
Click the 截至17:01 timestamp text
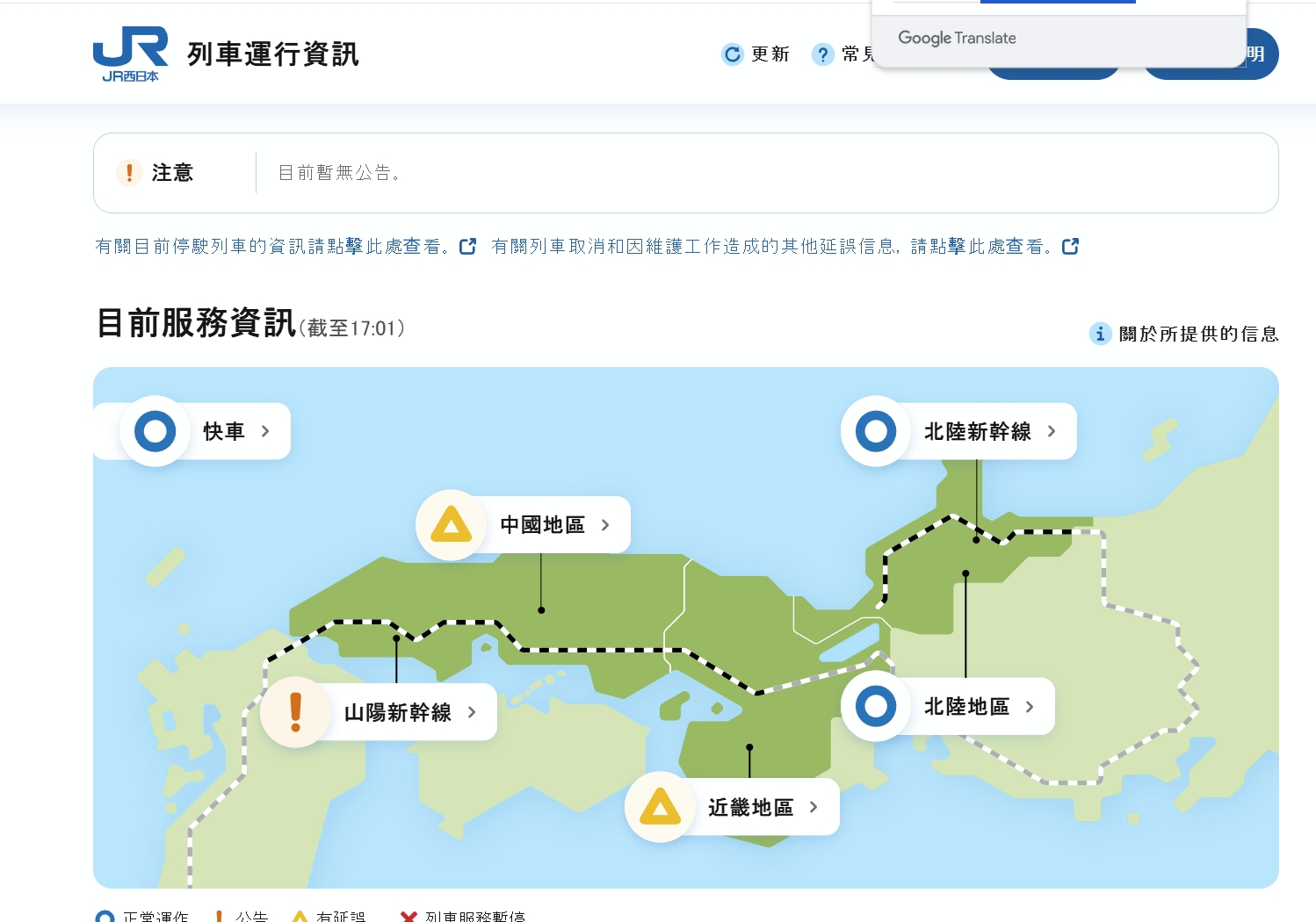click(x=352, y=328)
